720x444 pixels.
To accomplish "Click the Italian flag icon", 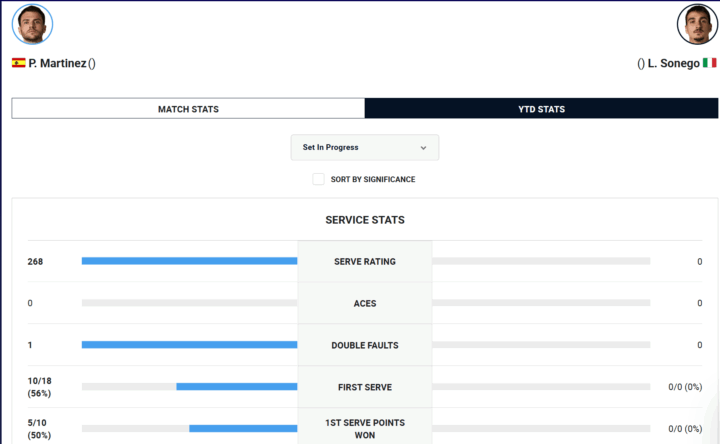I will click(x=710, y=63).
